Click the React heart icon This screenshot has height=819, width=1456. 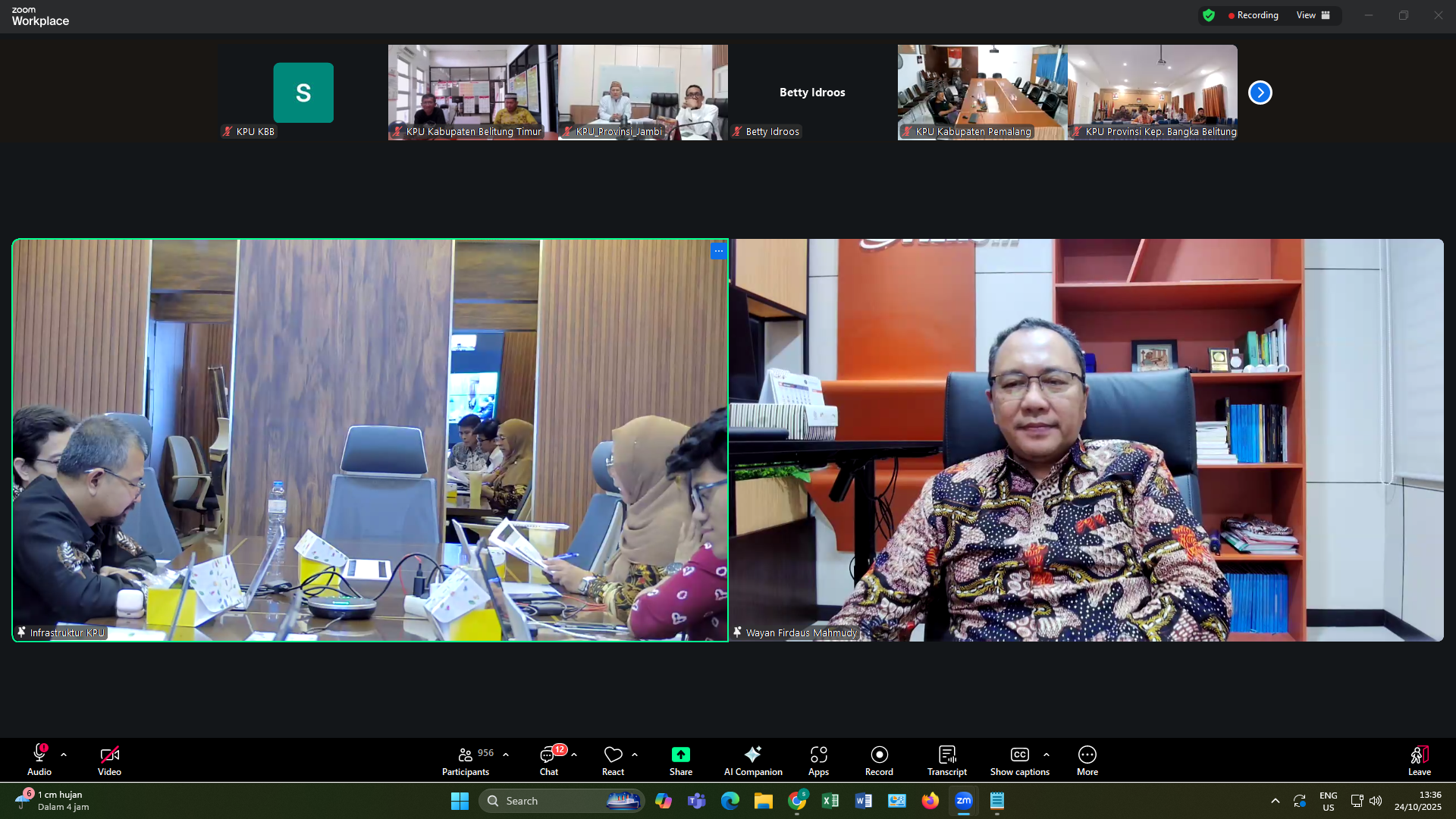(x=613, y=755)
